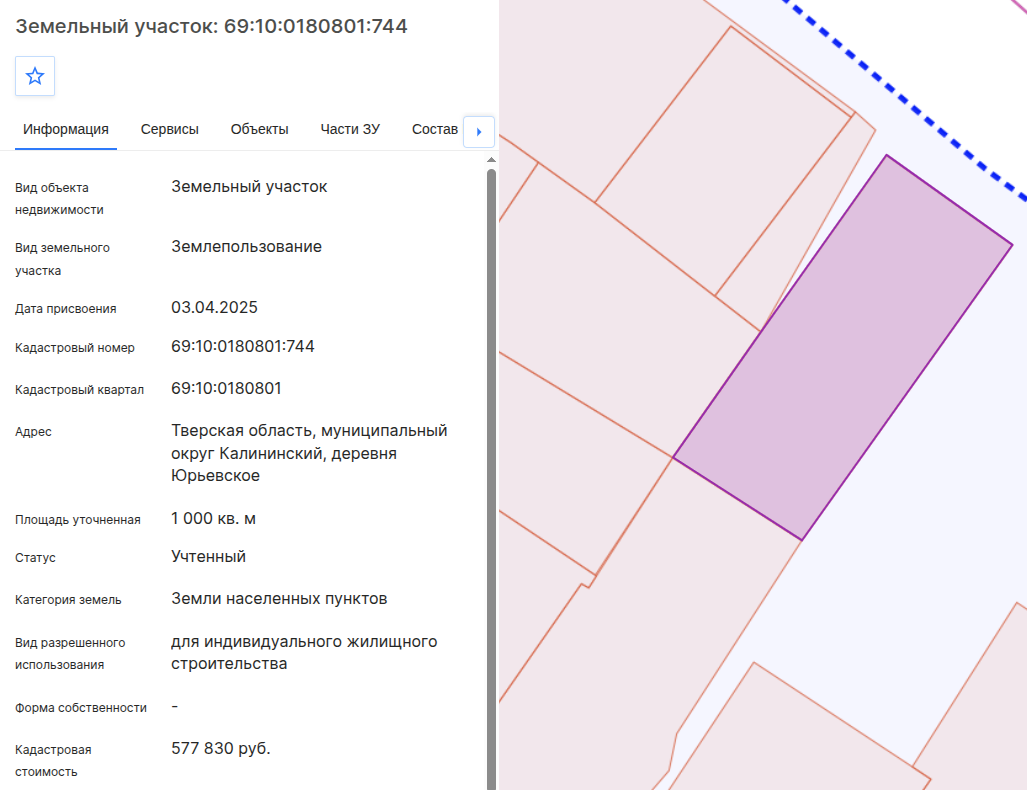The image size is (1027, 790).
Task: Click the 'Площадь уточненная' label
Action: 77,519
